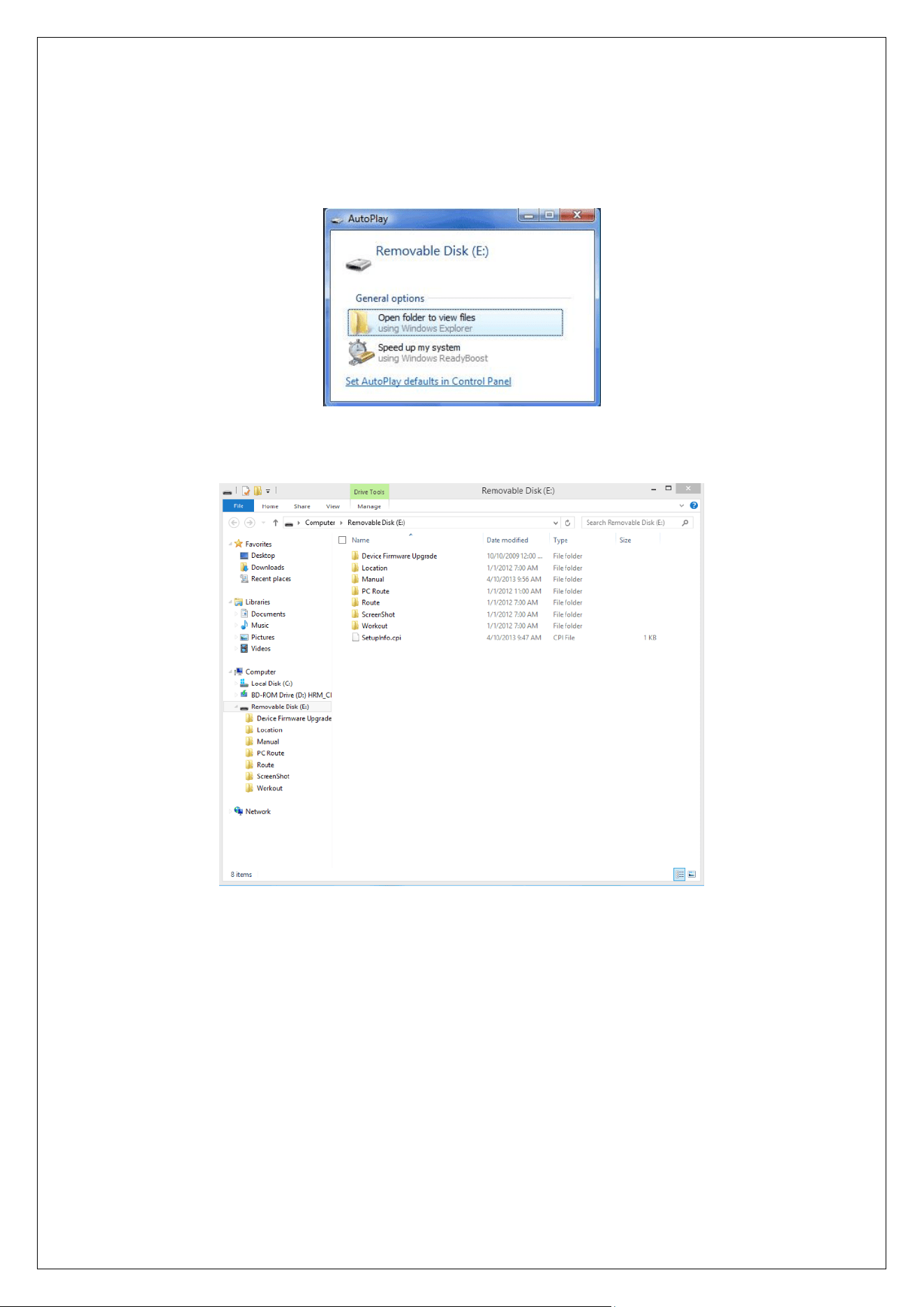Click the magnifier search icon
924x1307 pixels.
(685, 522)
